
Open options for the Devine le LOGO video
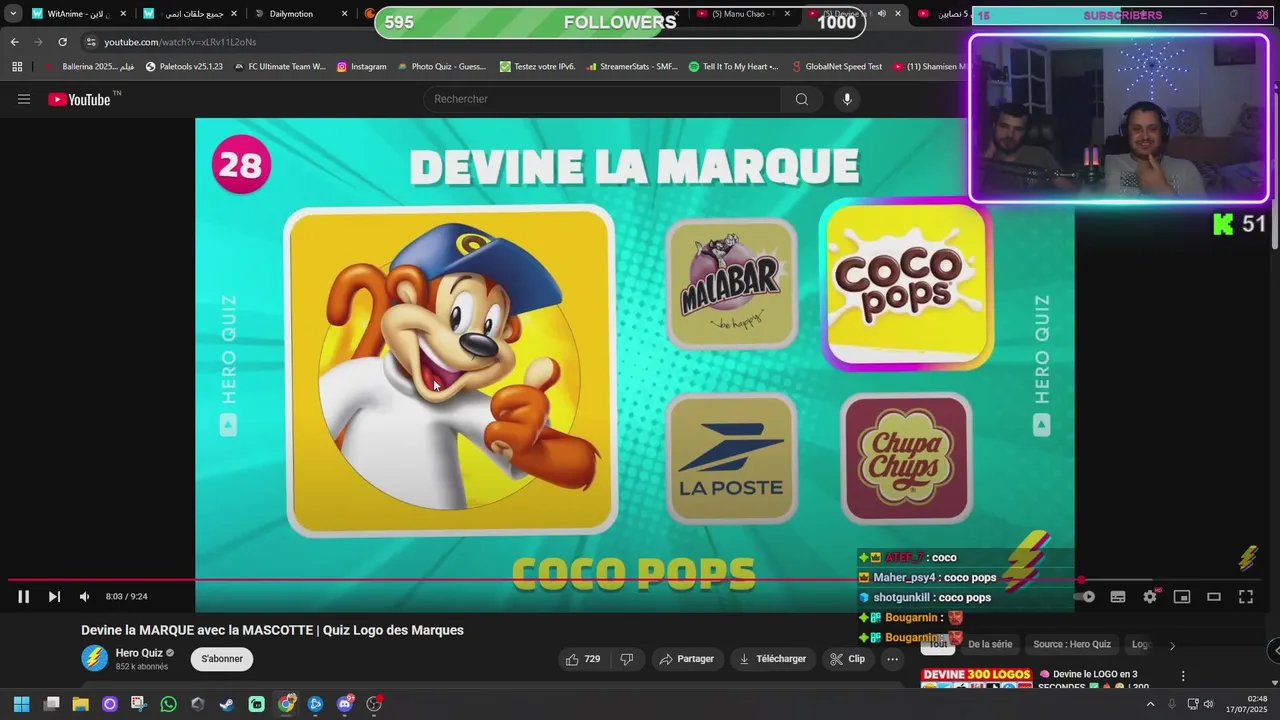(1183, 676)
